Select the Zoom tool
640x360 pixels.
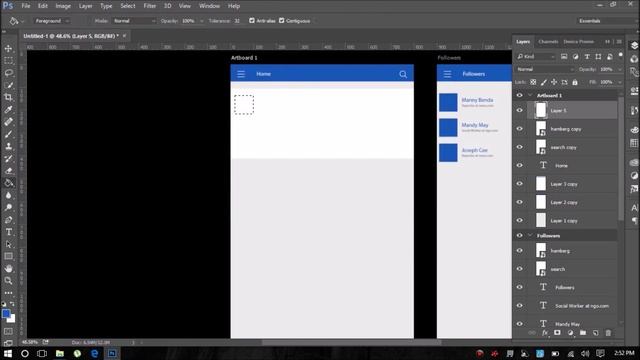9,281
